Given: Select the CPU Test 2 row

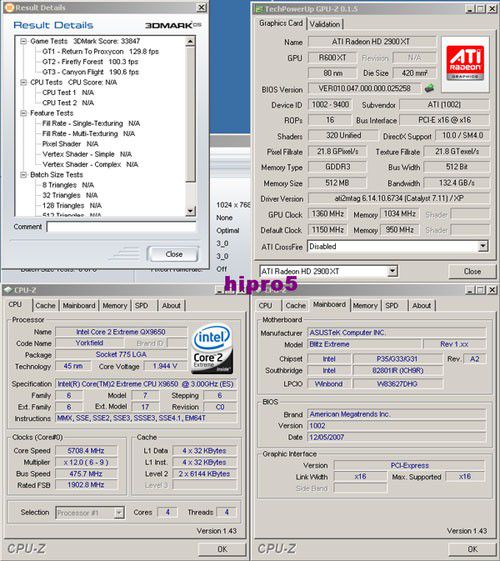Looking at the screenshot, I should [x=68, y=103].
